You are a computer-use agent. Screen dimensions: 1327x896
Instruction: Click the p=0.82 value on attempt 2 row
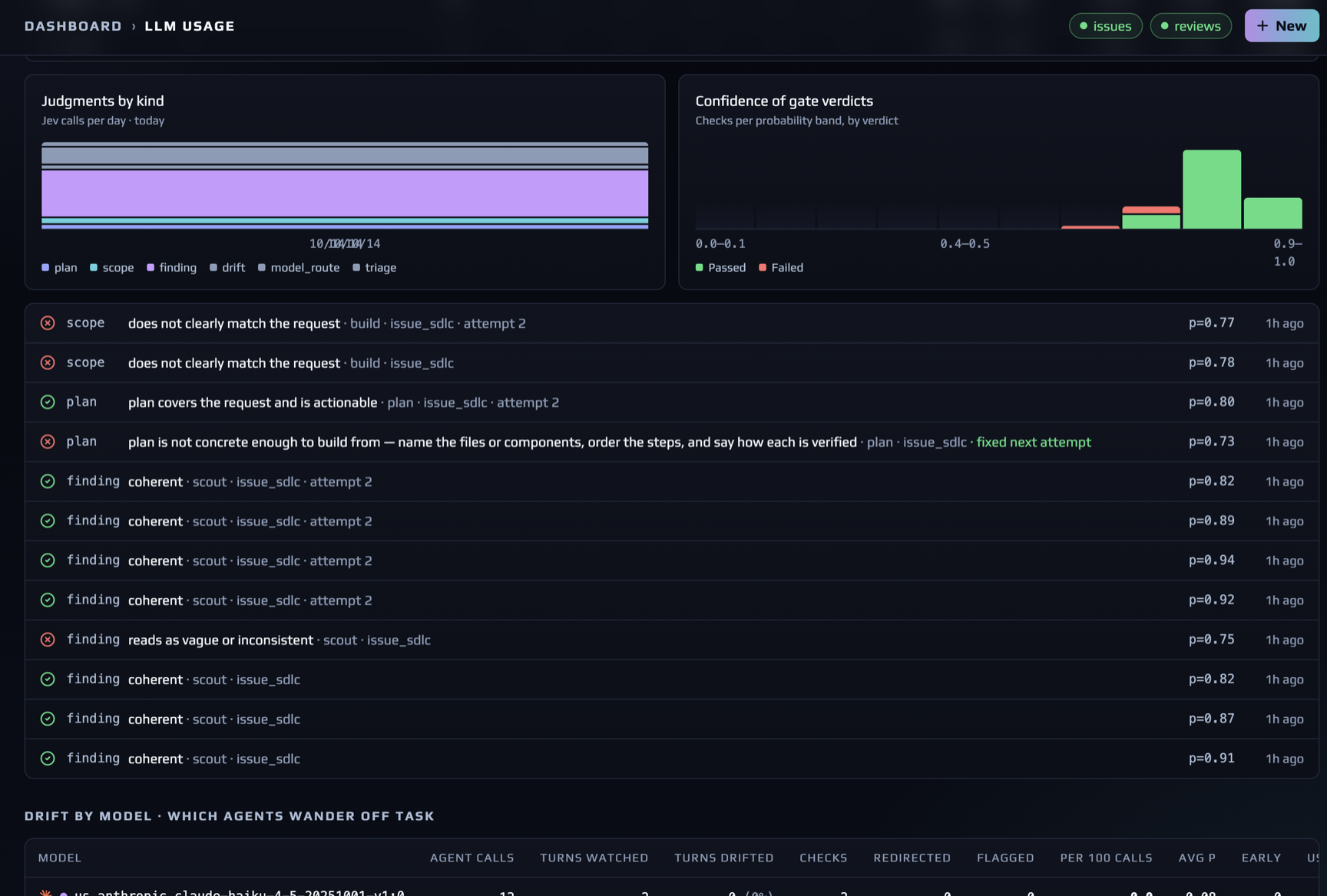[1211, 481]
